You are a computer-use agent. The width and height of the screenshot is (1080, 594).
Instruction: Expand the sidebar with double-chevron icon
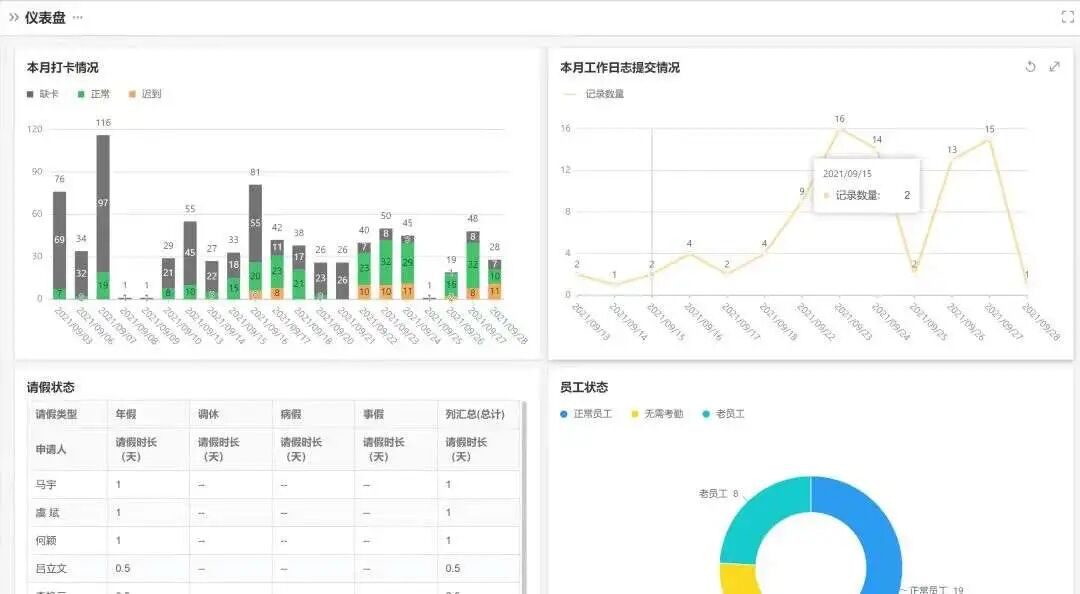[x=14, y=17]
